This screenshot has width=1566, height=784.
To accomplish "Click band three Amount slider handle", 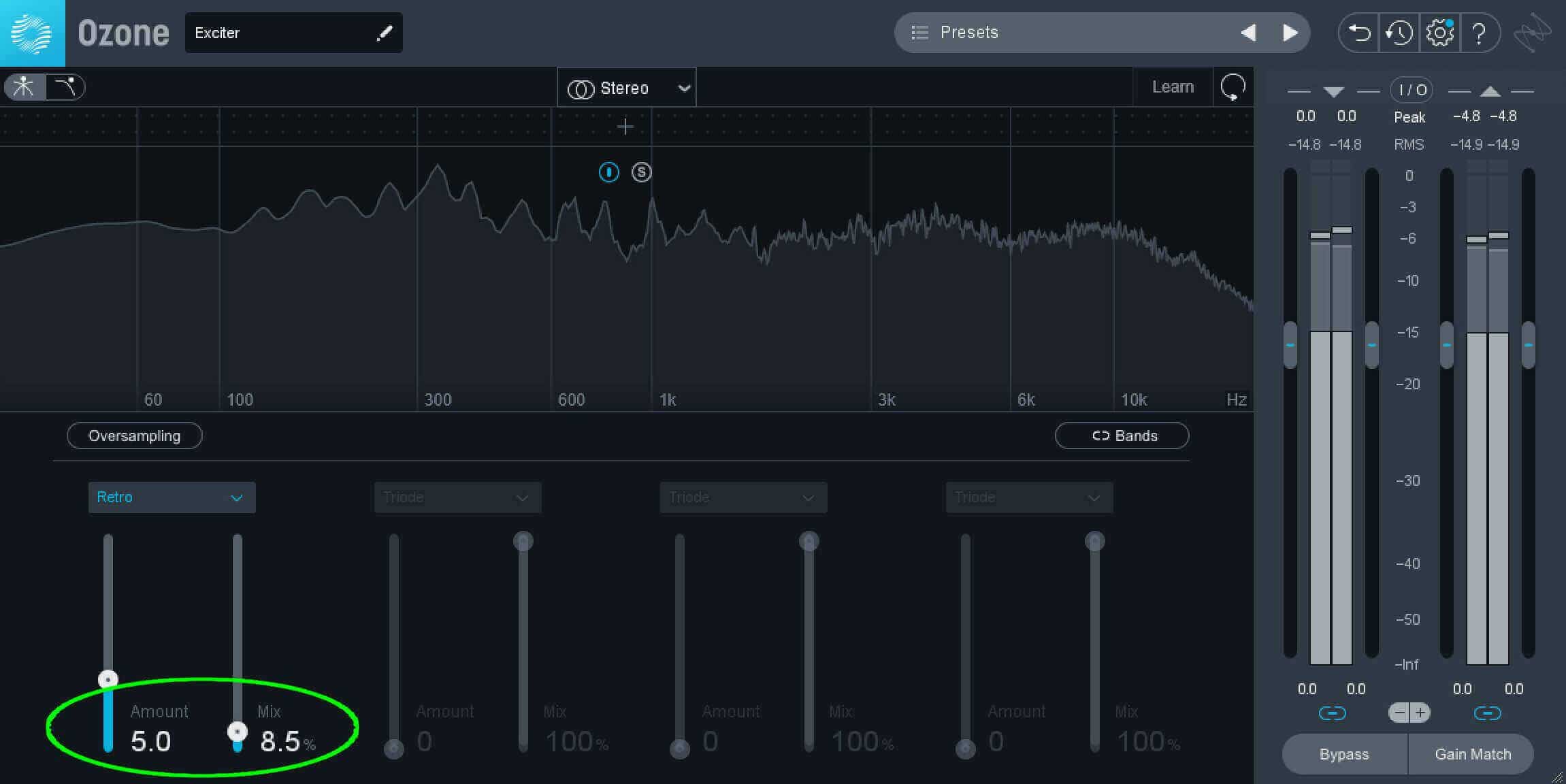I will point(679,749).
